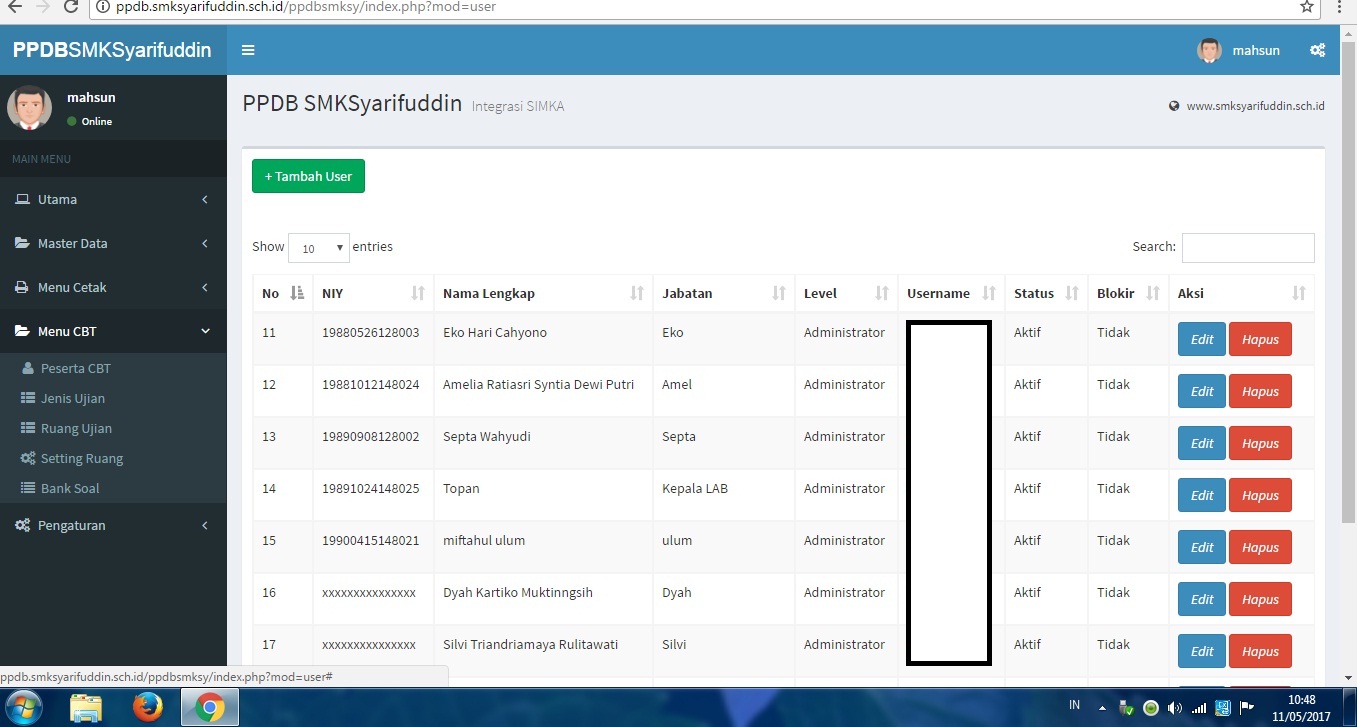1357x727 pixels.
Task: Open Peserta CBT in the sidebar
Action: [75, 368]
